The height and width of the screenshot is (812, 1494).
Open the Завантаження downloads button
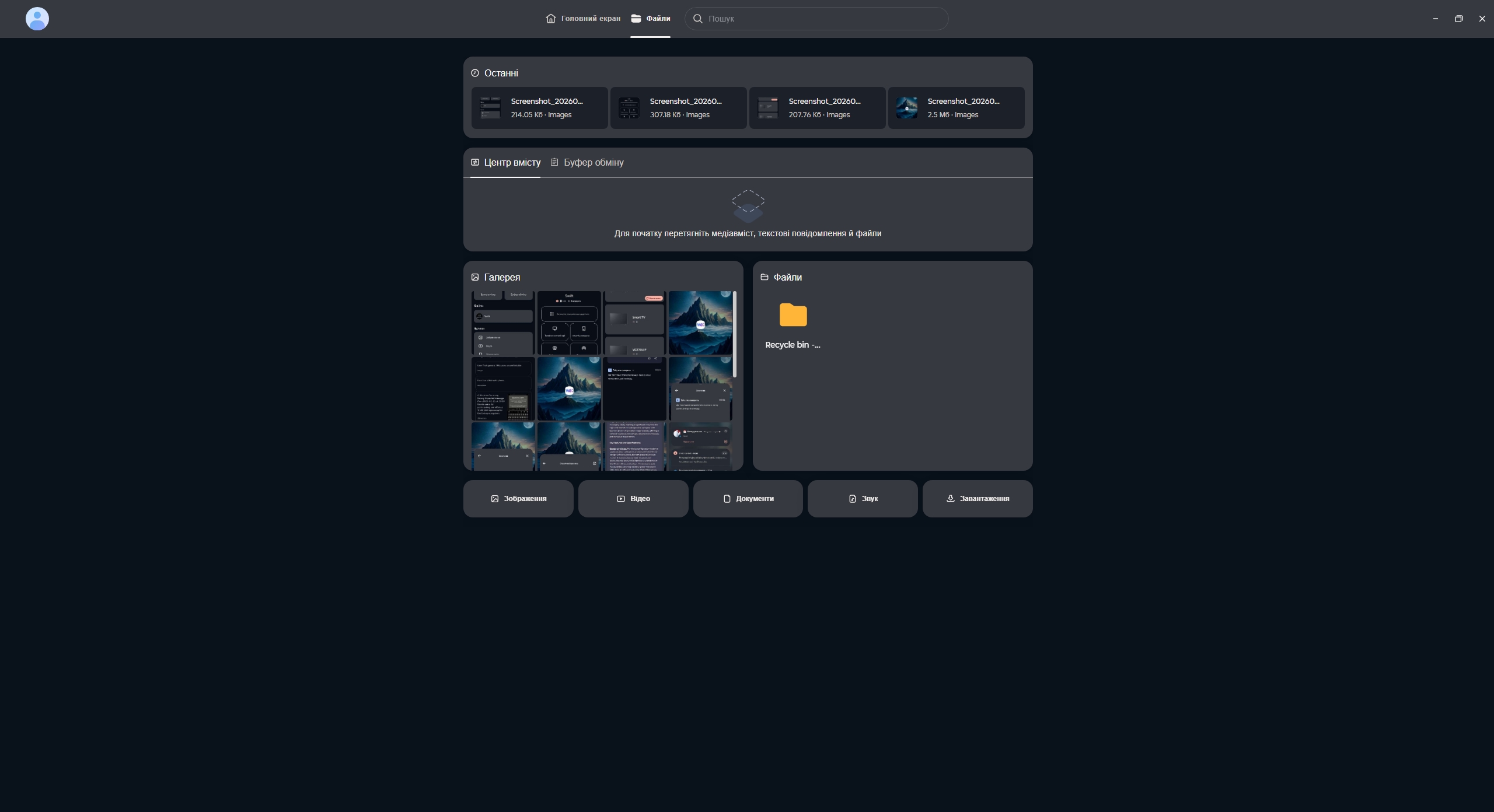click(978, 499)
